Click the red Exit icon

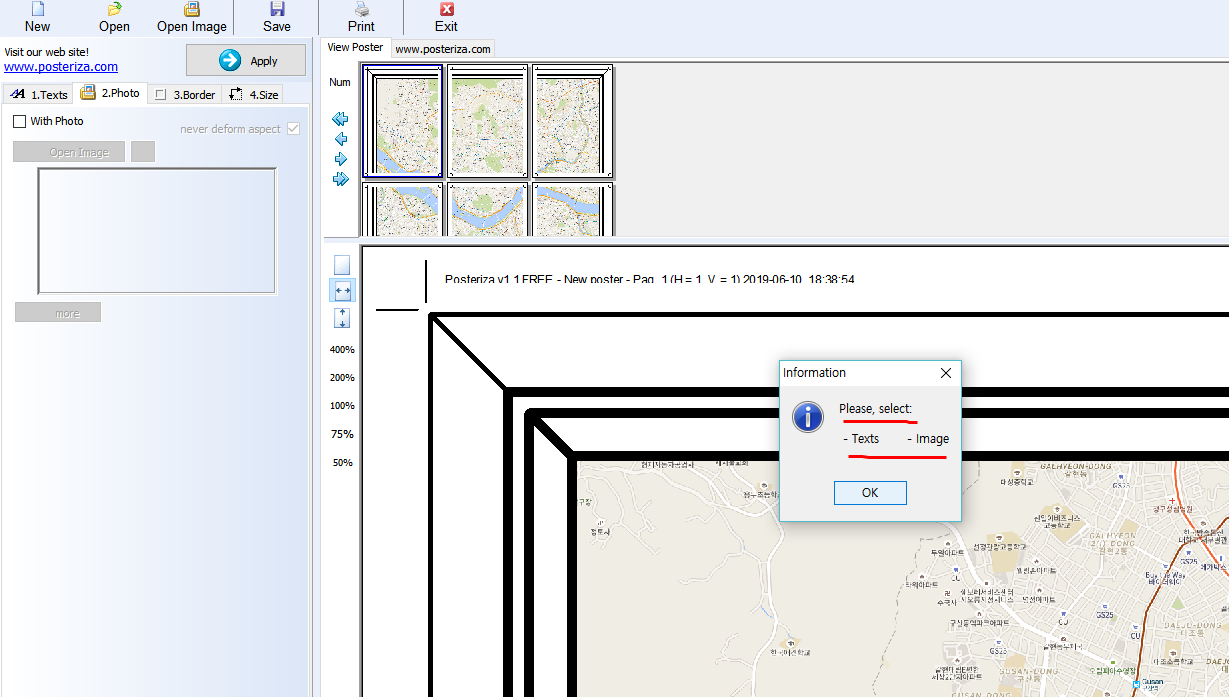tap(447, 9)
